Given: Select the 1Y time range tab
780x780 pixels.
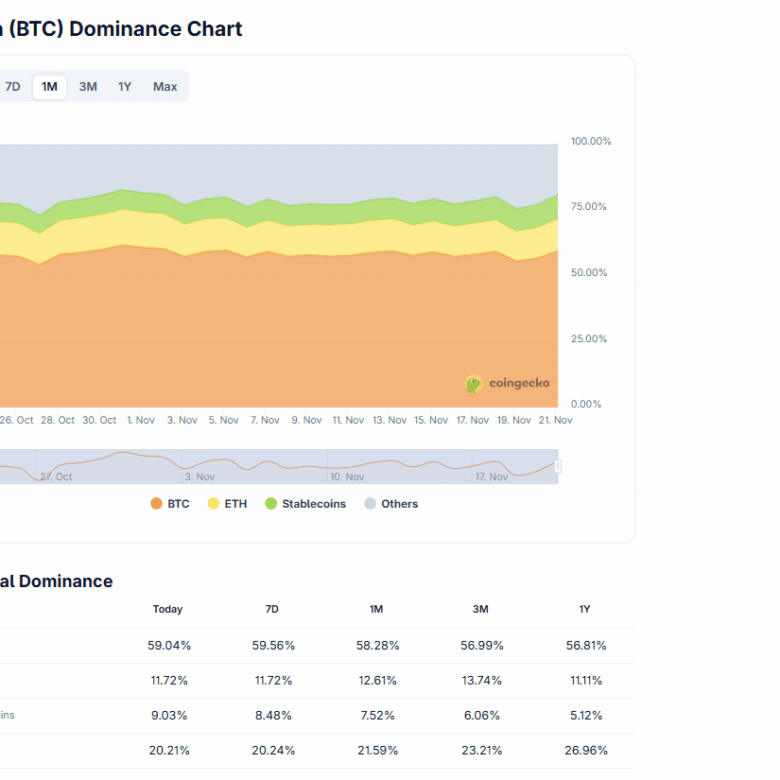Looking at the screenshot, I should click(x=125, y=87).
